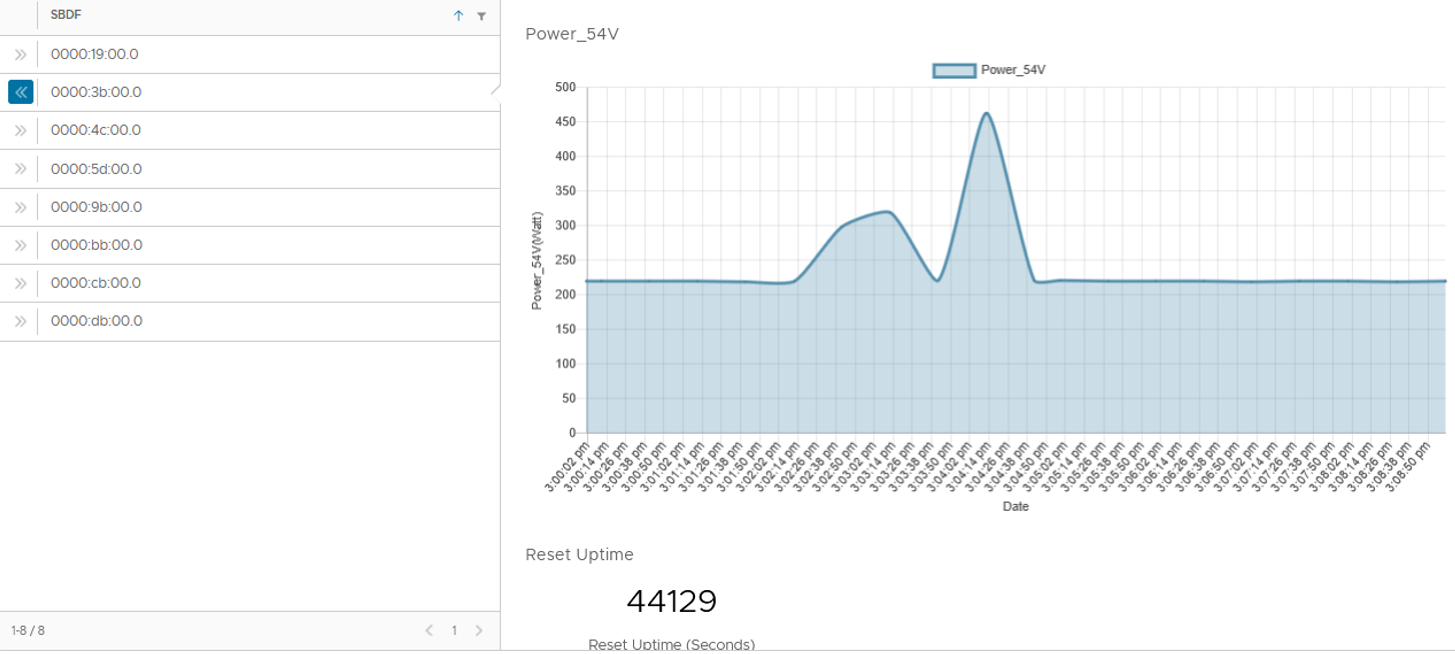
Task: Expand details for row 0000:db:00.0
Action: 20,321
